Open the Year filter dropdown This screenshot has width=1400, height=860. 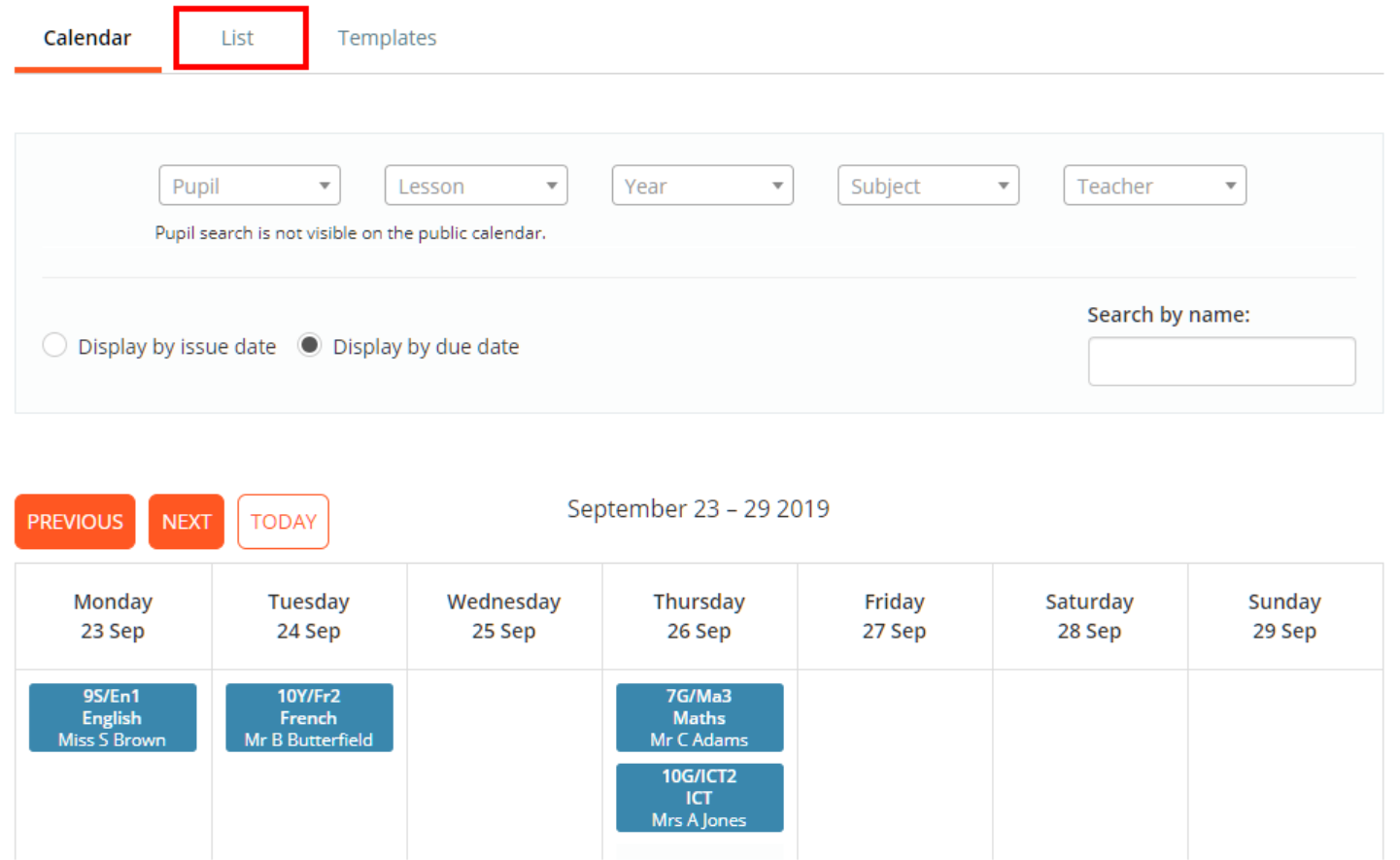701,185
